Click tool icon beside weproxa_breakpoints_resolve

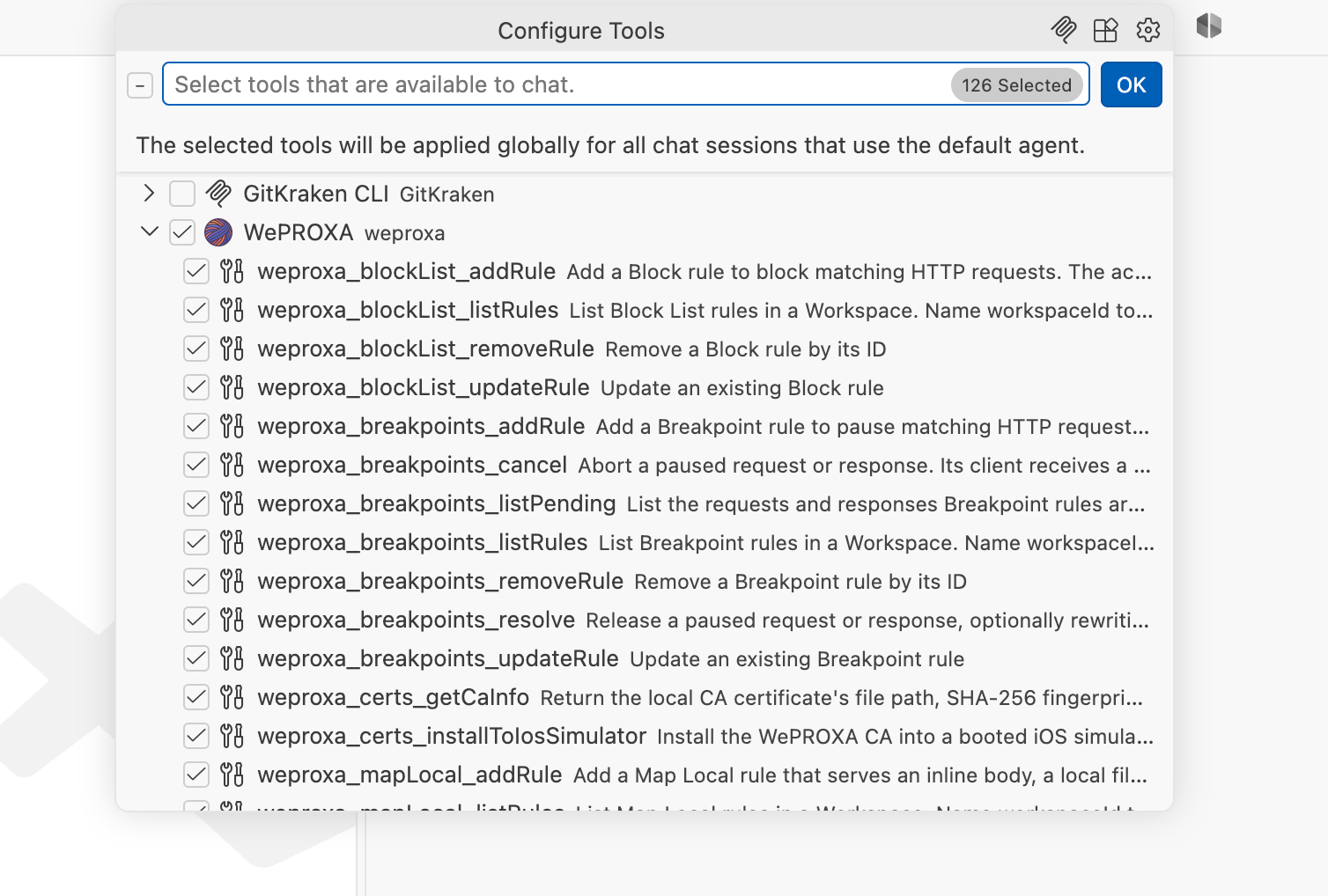point(232,620)
